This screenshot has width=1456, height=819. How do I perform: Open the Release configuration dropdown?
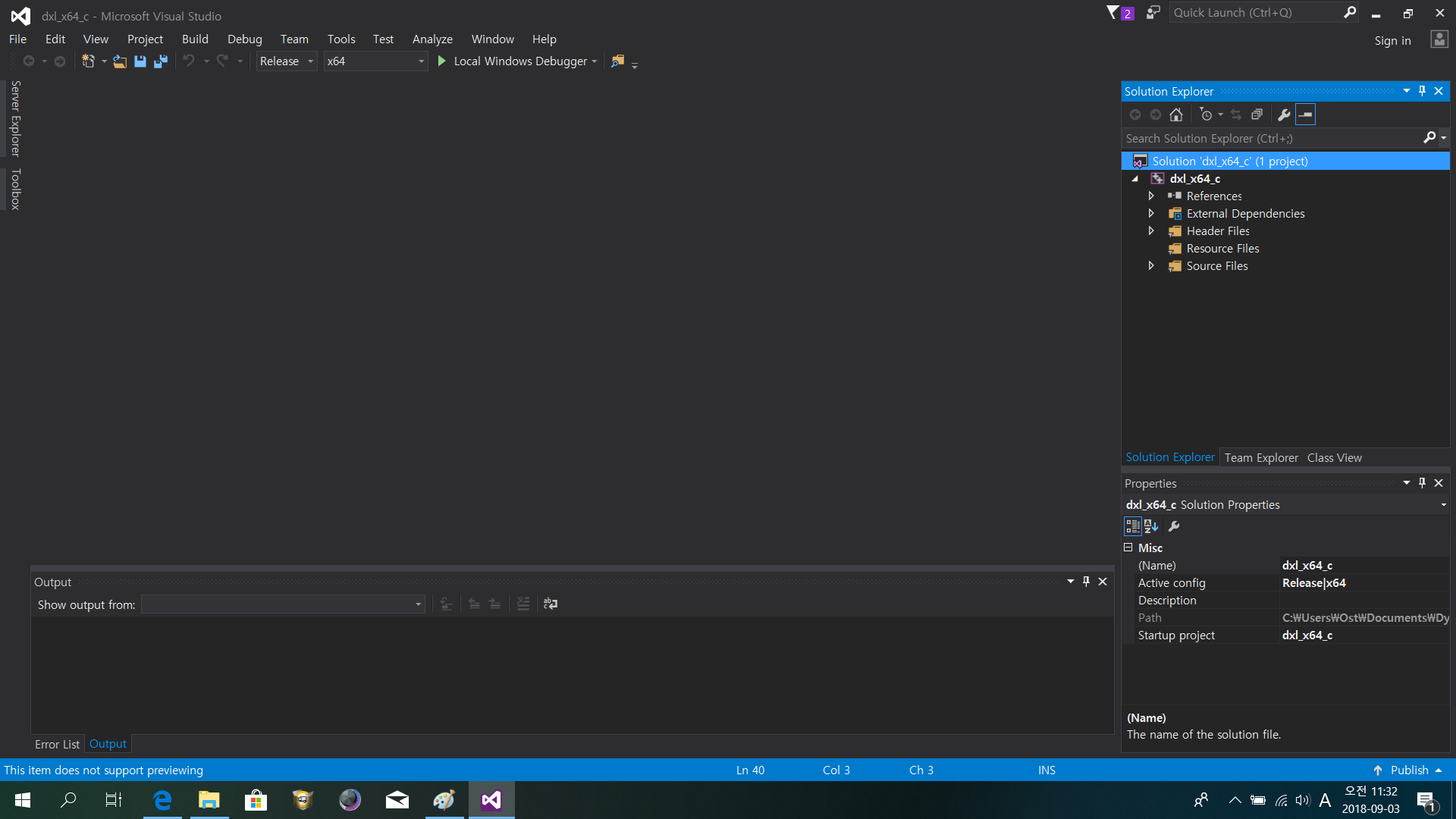tap(310, 61)
